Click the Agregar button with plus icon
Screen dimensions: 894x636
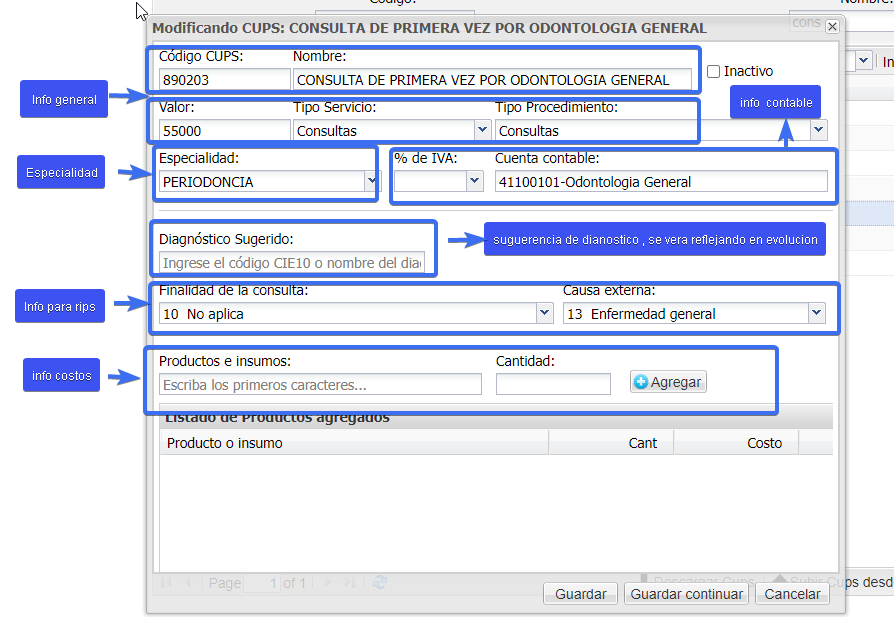(x=668, y=382)
